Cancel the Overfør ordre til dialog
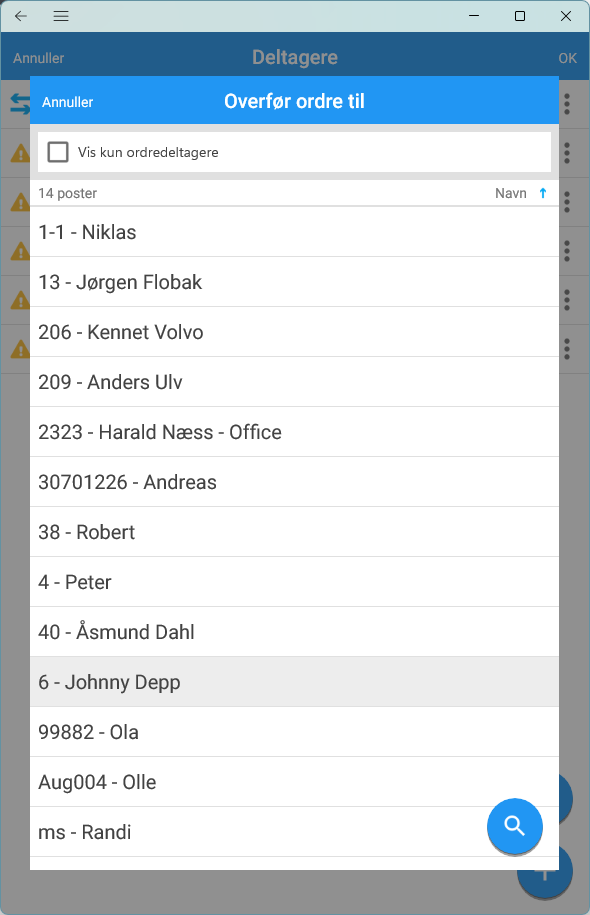The height and width of the screenshot is (915, 590). (68, 102)
